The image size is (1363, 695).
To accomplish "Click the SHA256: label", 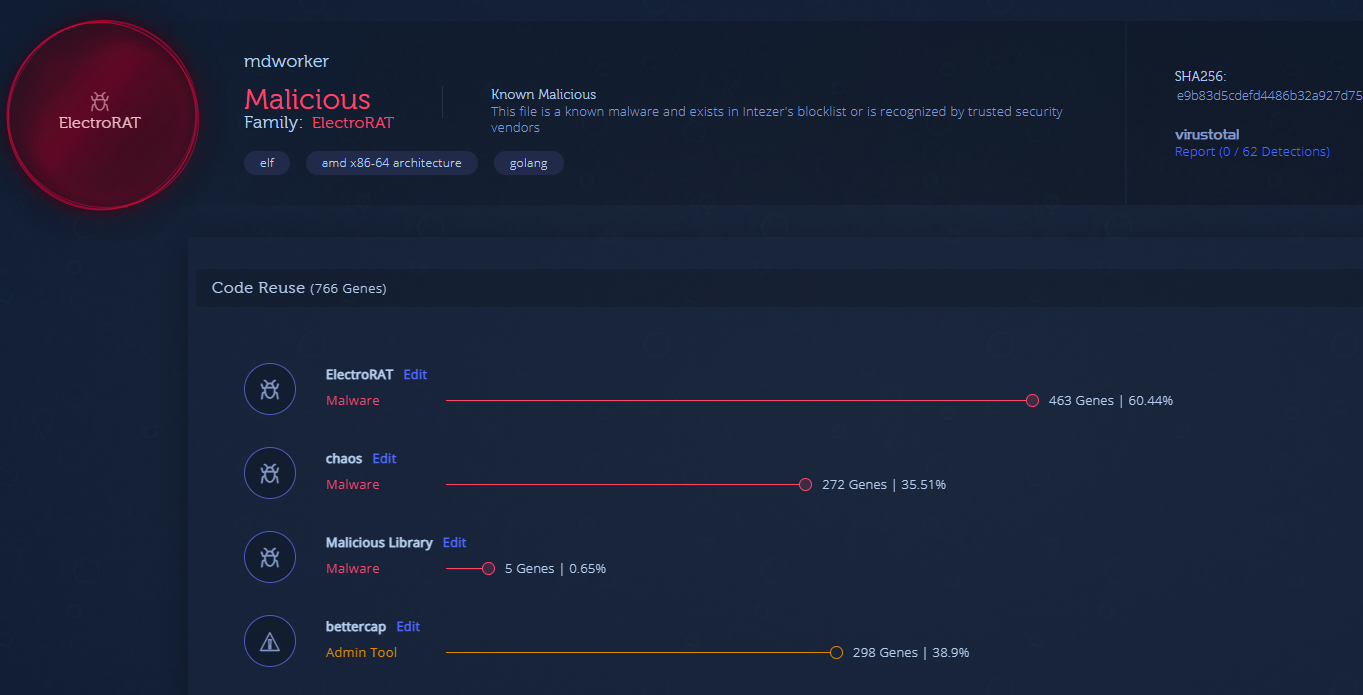I will pyautogui.click(x=1200, y=76).
